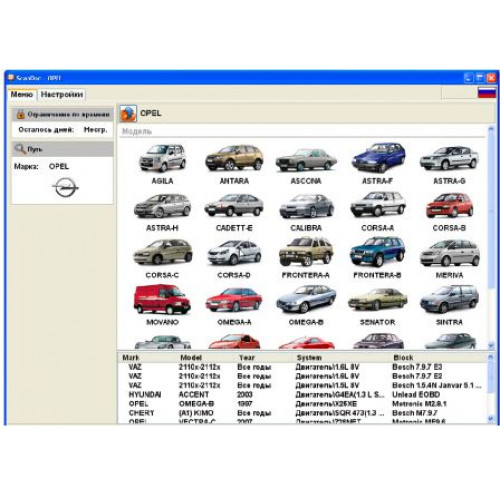
Task: Select the blue FRONTERA-B SUV icon
Action: (x=377, y=252)
